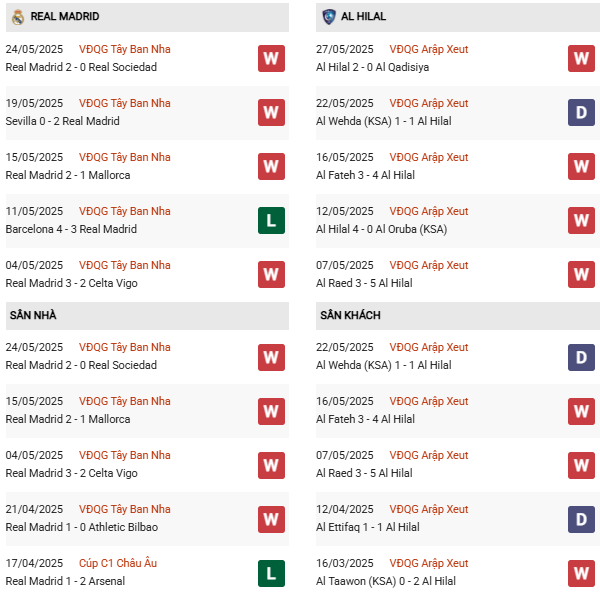This screenshot has height=595, width=600.
Task: Open VĐQG Arập Xeut link dated 27/05/2025
Action: [427, 49]
